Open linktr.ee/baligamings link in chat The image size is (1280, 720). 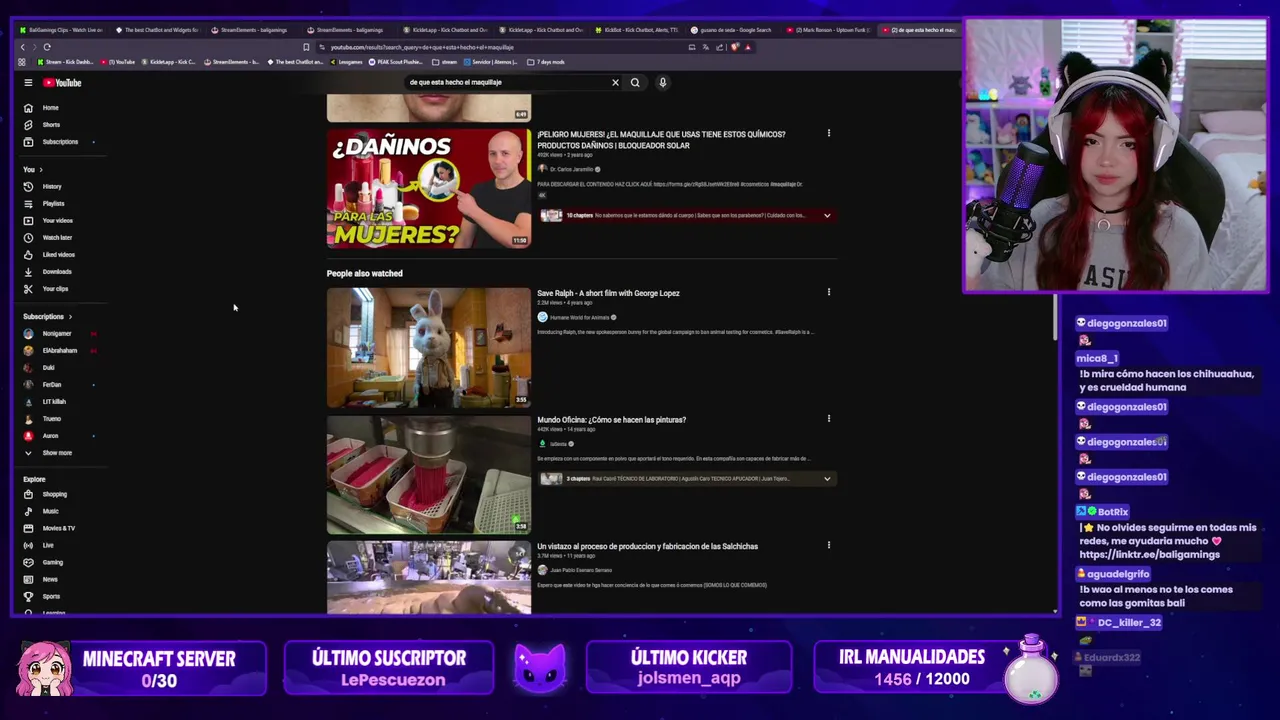coord(1149,555)
